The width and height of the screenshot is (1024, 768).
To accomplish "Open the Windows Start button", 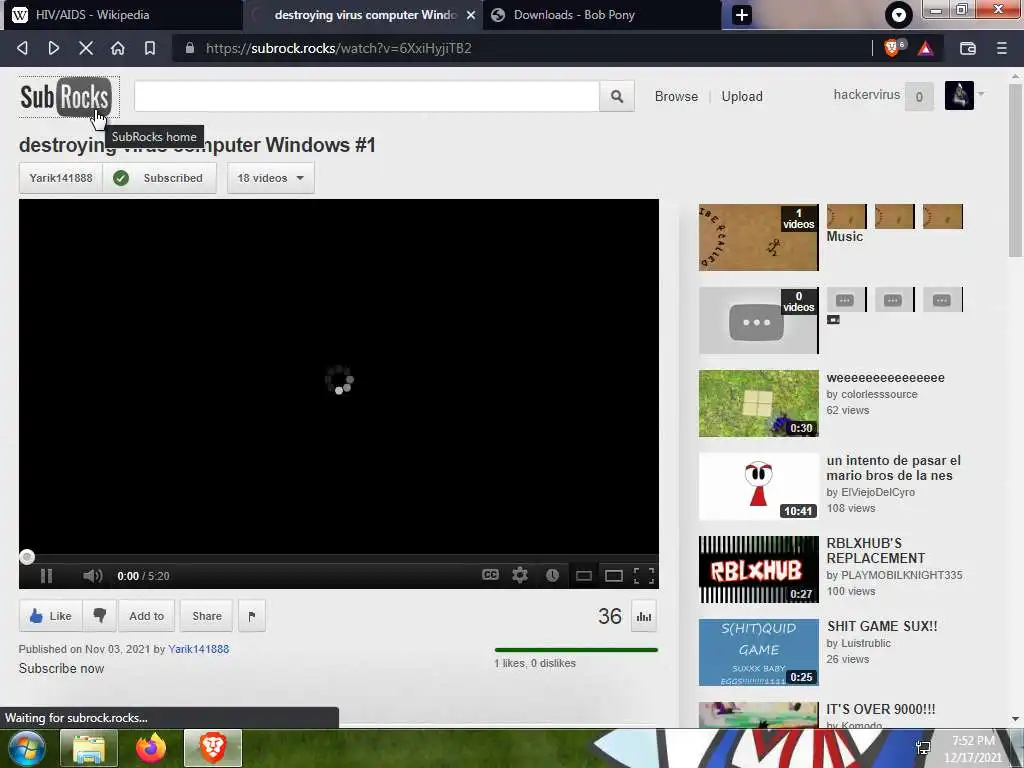I will tap(26, 748).
